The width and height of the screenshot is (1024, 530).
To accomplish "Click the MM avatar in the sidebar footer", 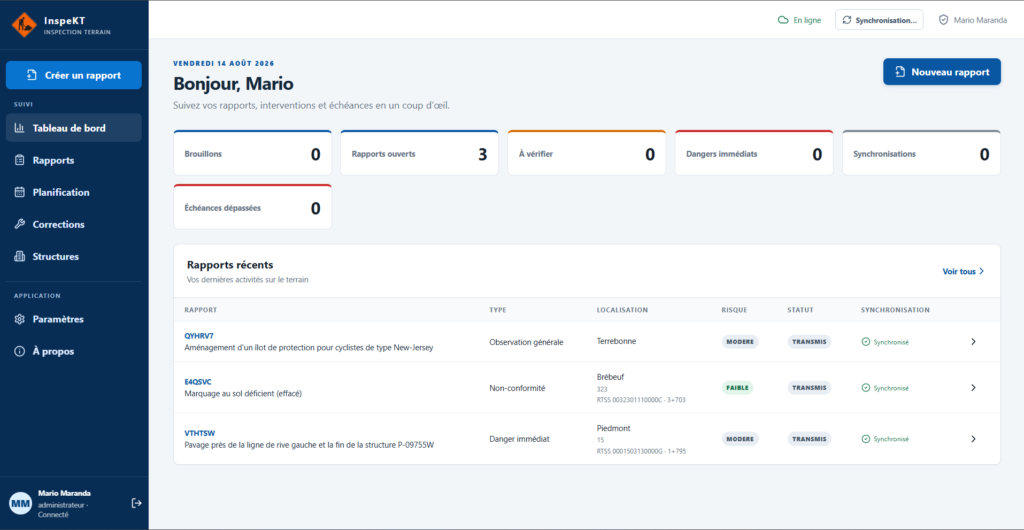I will [20, 503].
